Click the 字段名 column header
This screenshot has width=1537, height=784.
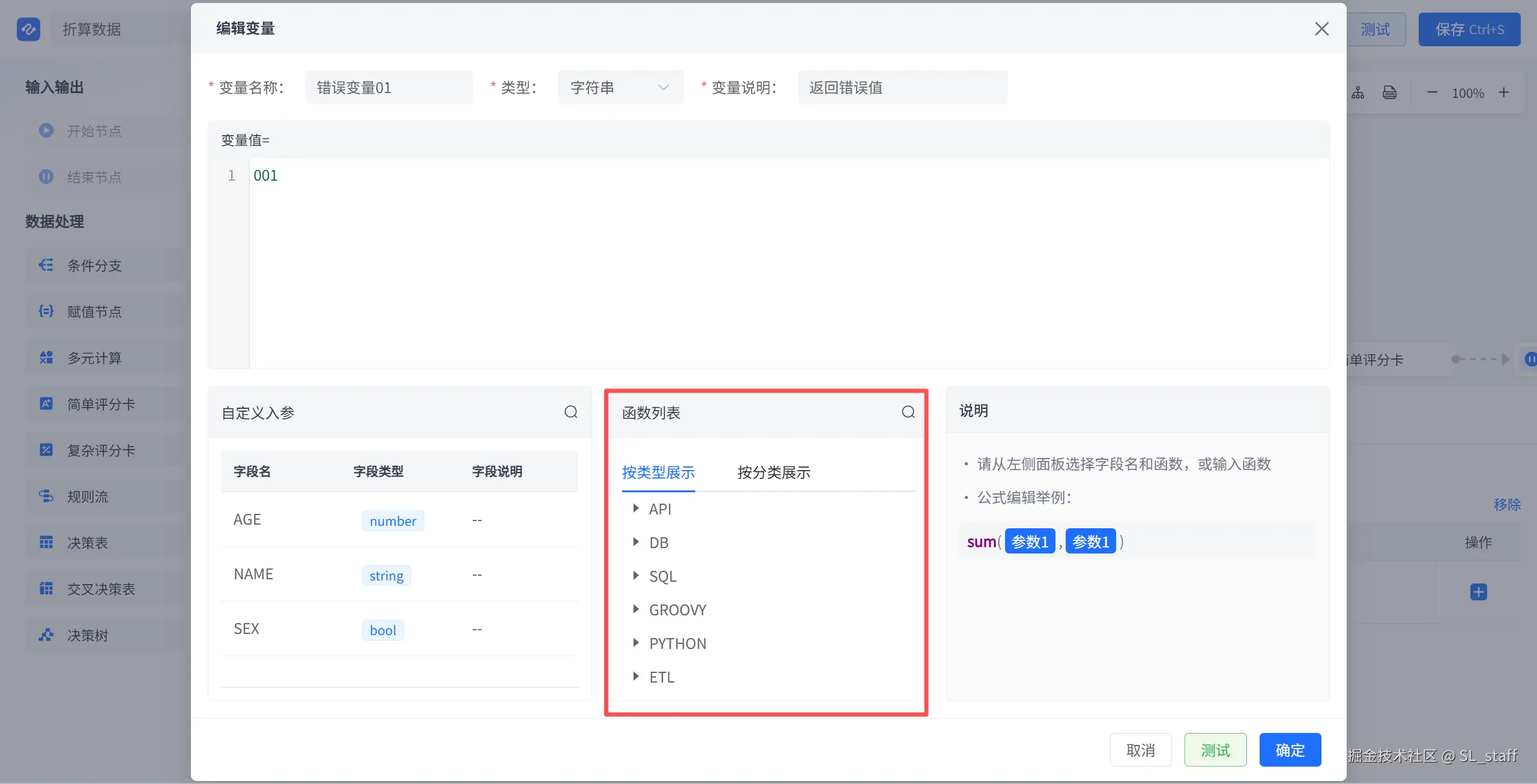click(x=252, y=471)
